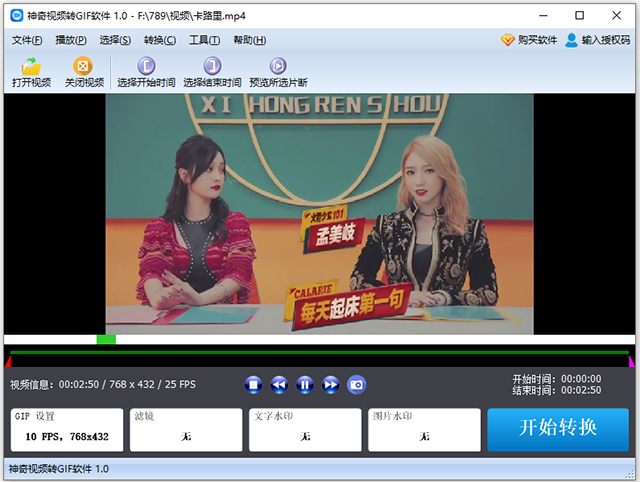Click the green selection range bar

(320, 352)
